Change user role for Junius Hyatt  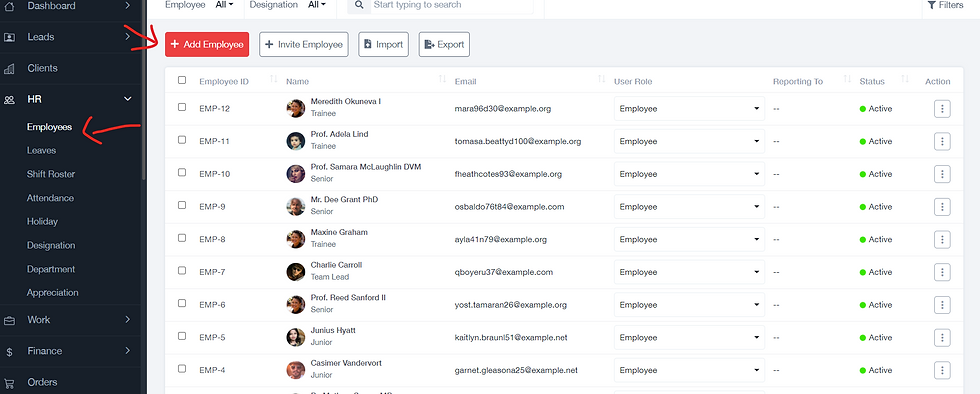click(x=689, y=337)
